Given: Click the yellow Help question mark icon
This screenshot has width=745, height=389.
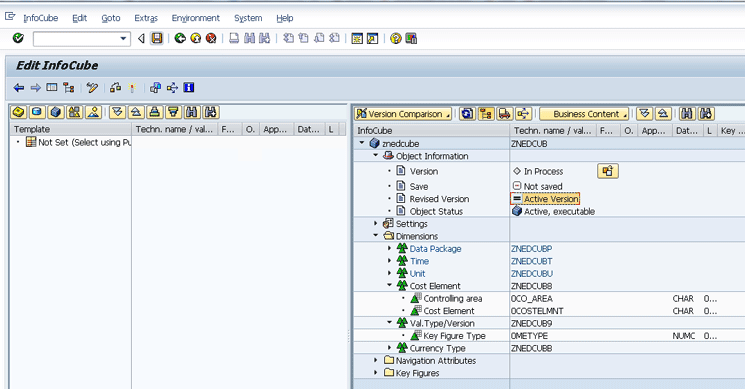Looking at the screenshot, I should (x=395, y=38).
